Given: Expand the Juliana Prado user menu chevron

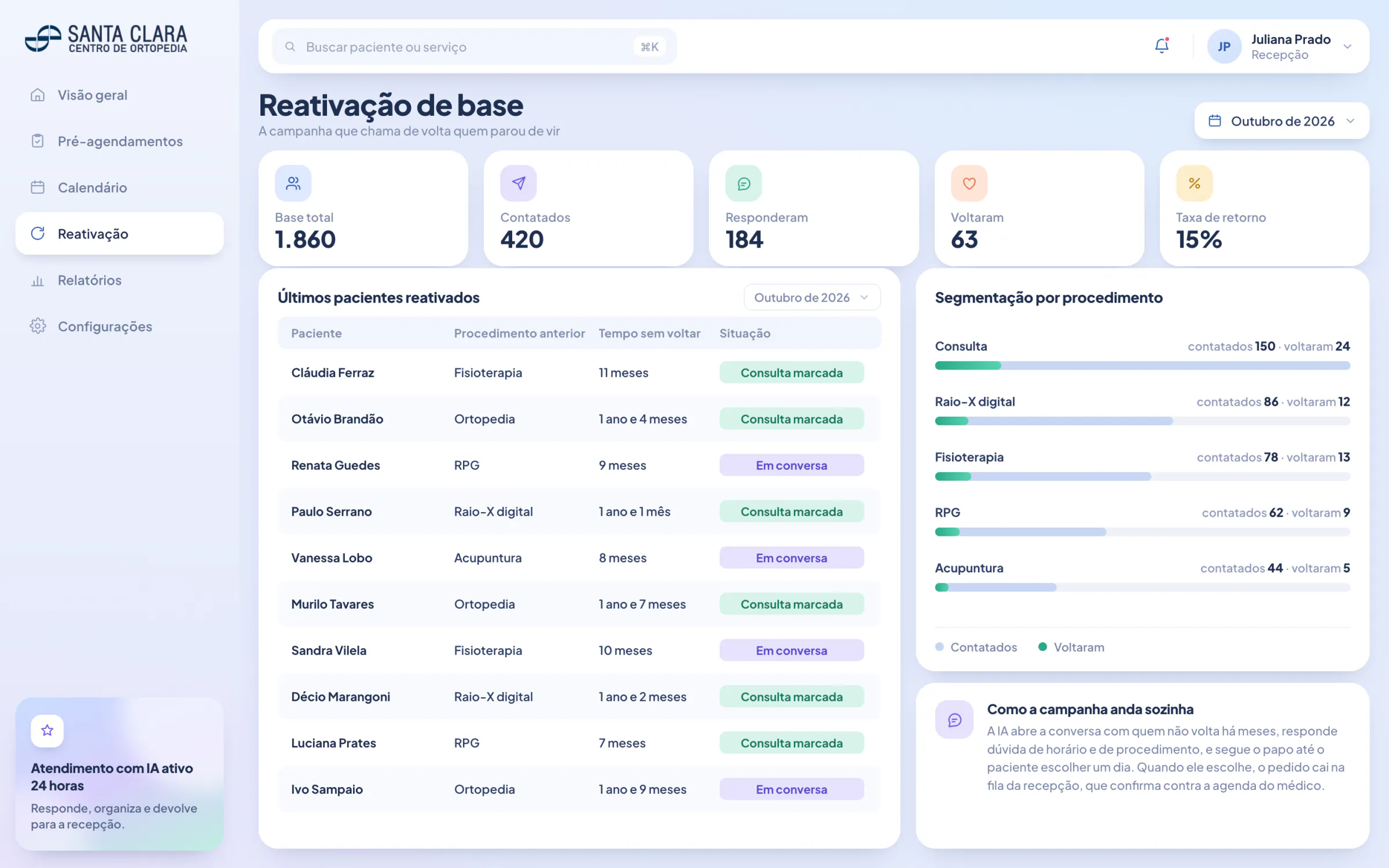Looking at the screenshot, I should 1347,46.
